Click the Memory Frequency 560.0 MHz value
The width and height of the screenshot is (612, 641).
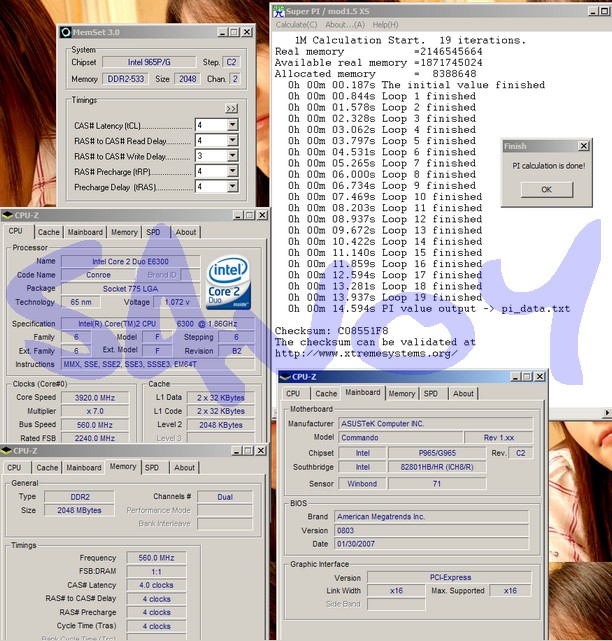click(x=156, y=558)
